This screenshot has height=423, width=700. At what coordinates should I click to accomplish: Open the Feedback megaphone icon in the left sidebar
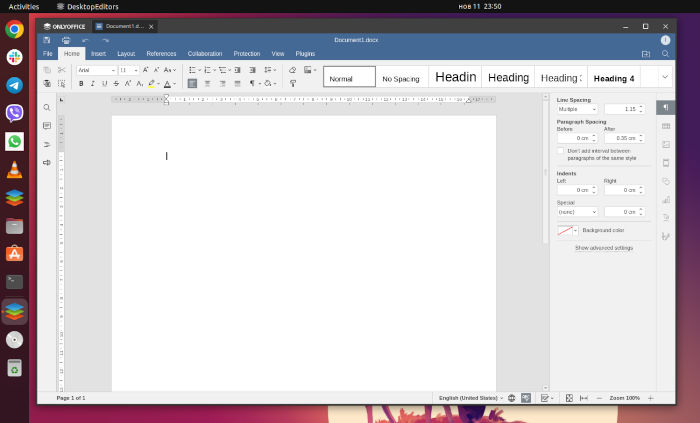(47, 162)
